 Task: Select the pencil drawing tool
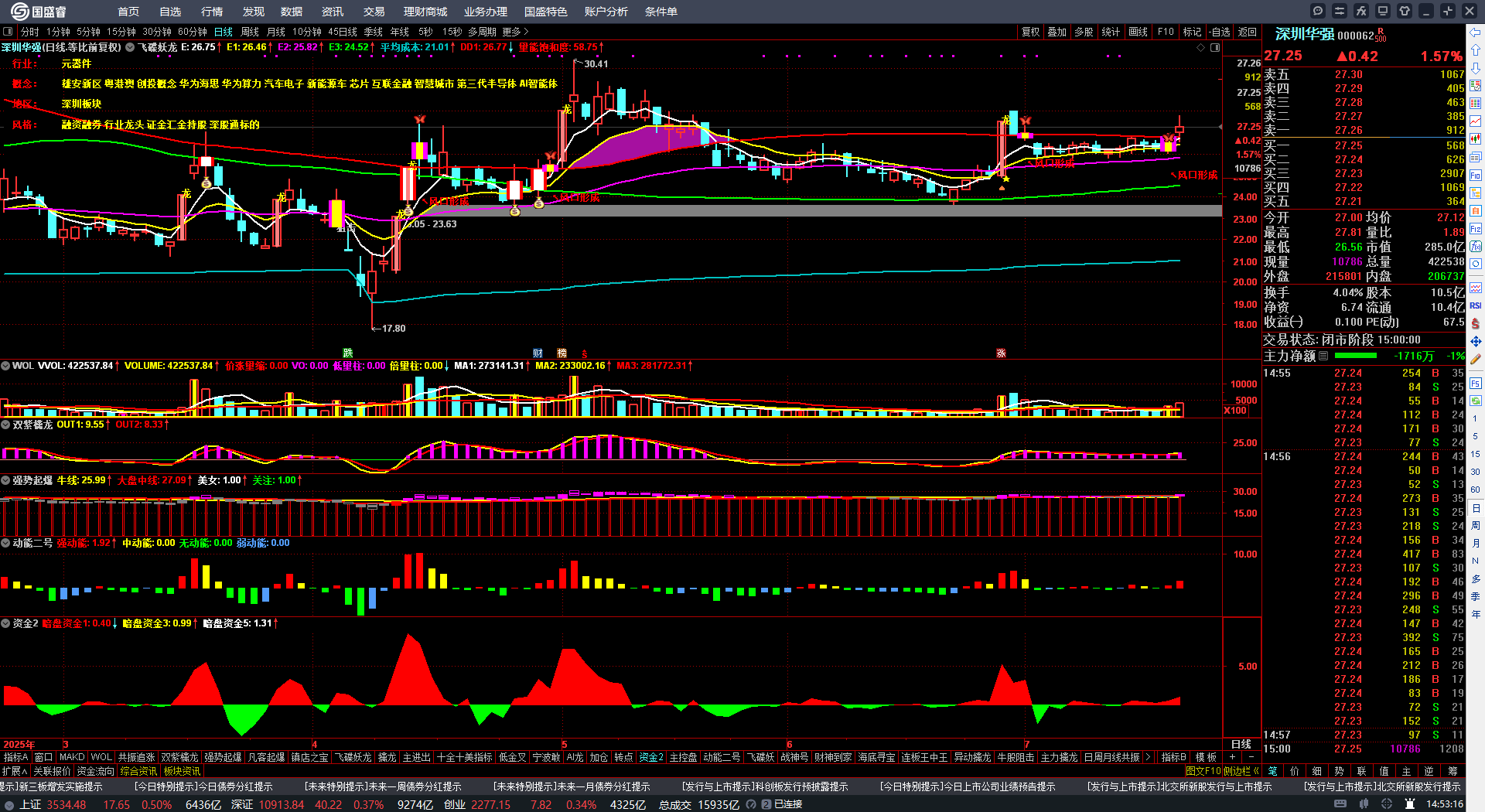(1476, 359)
